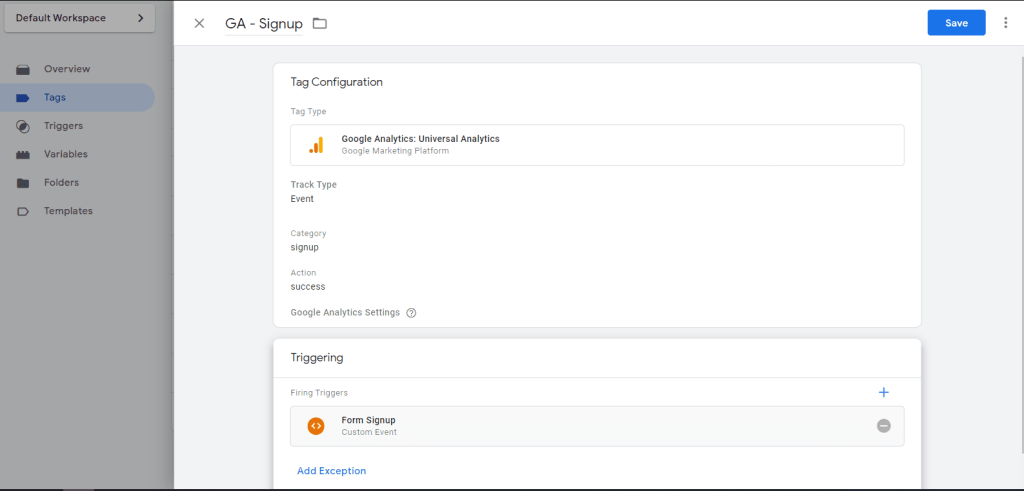Image resolution: width=1024 pixels, height=491 pixels.
Task: Close the tag editor with X icon
Action: pyautogui.click(x=199, y=23)
